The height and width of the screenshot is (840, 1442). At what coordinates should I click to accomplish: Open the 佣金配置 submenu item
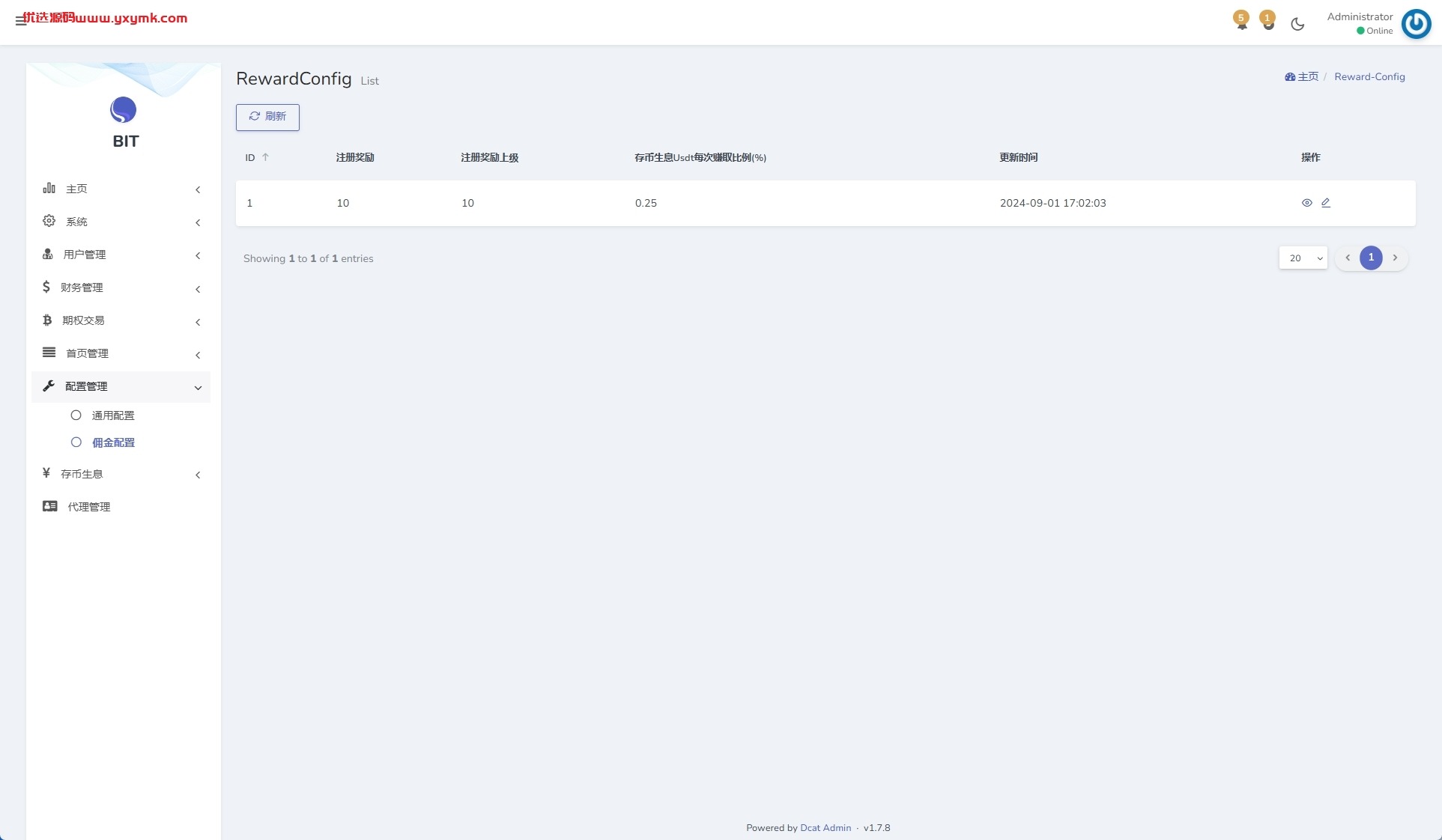113,442
